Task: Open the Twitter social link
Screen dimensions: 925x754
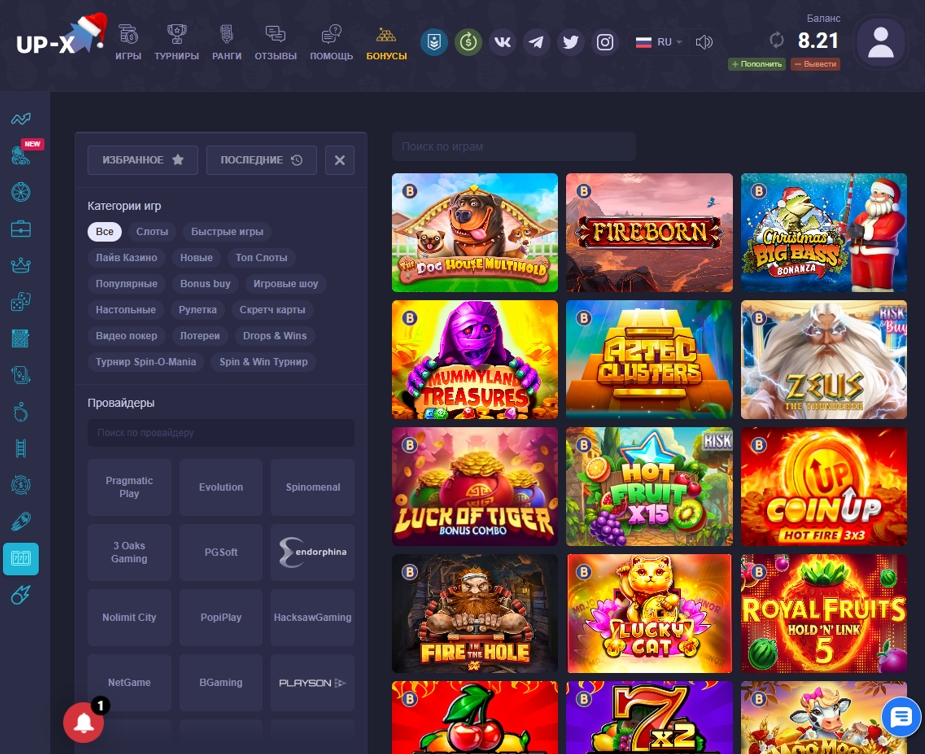Action: coord(570,42)
